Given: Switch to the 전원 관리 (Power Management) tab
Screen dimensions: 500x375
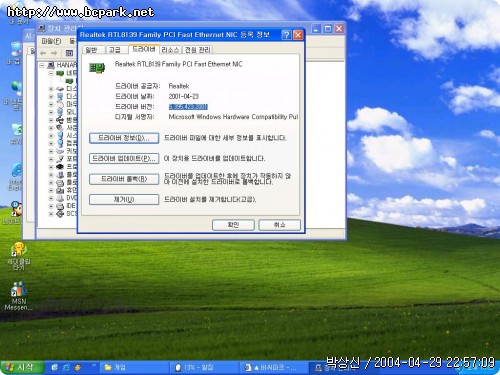Looking at the screenshot, I should [x=198, y=50].
